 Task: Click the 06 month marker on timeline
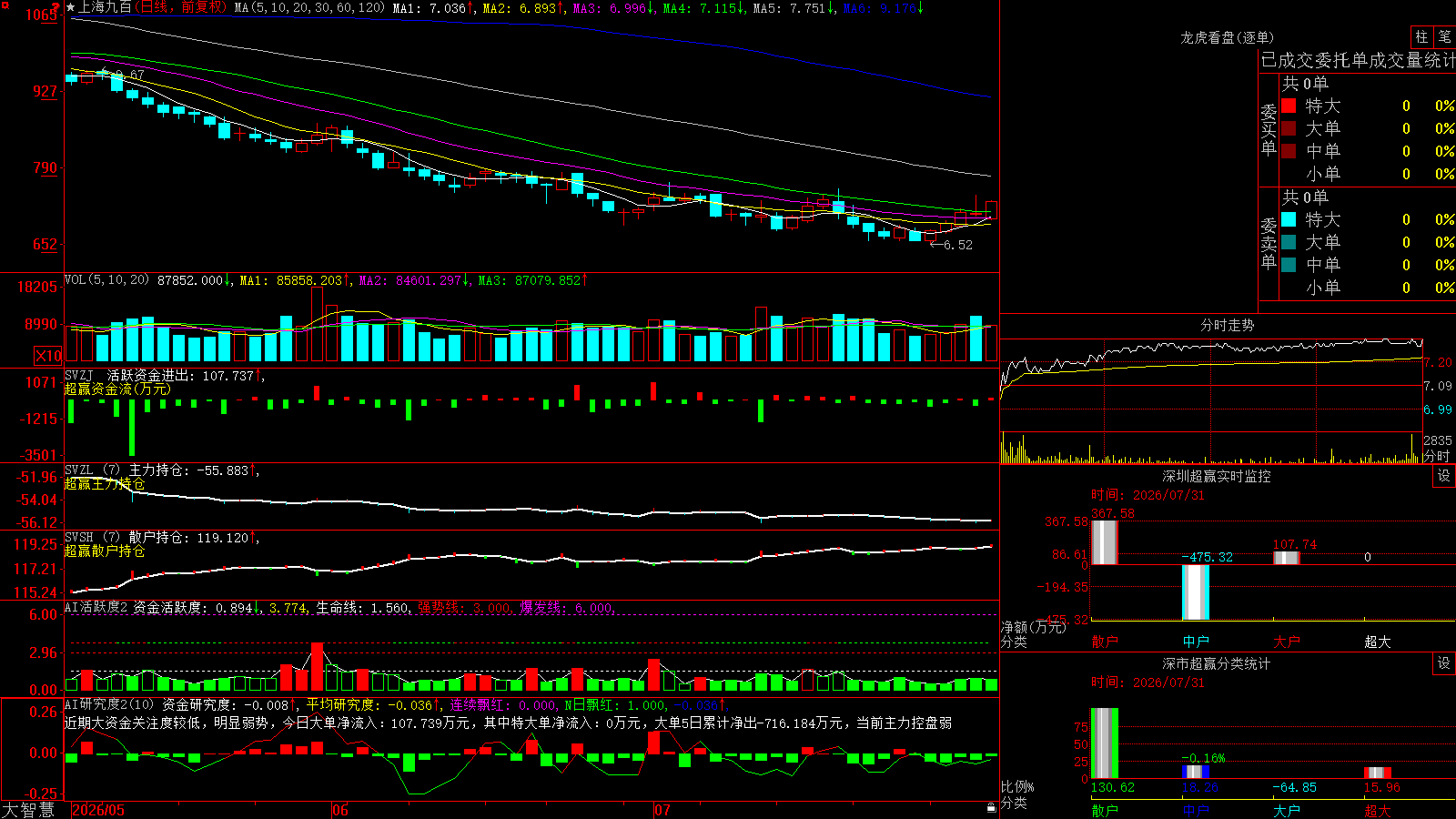point(340,810)
